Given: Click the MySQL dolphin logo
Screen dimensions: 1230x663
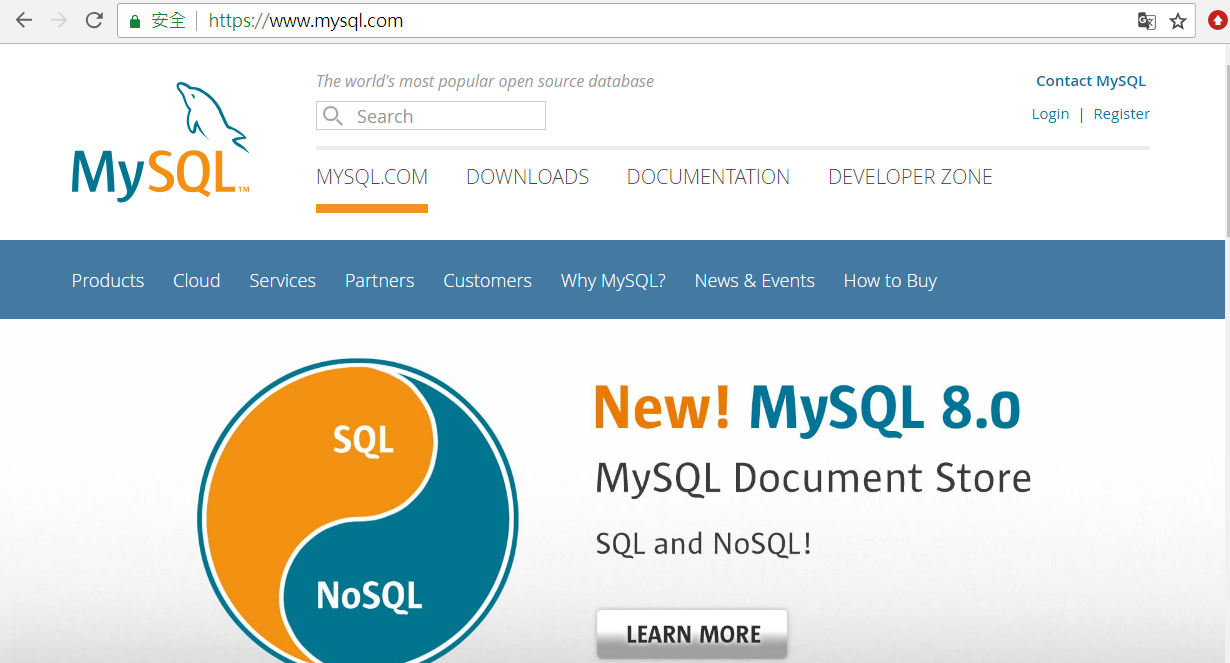Looking at the screenshot, I should (160, 141).
